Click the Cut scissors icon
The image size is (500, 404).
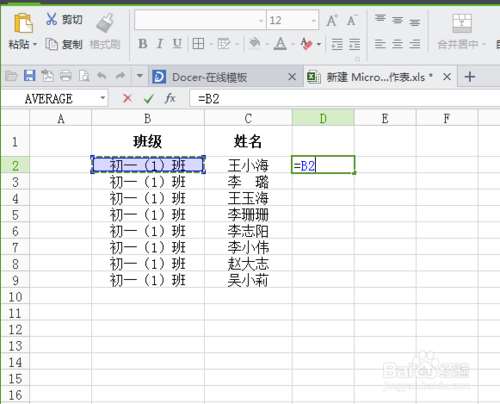(x=52, y=19)
